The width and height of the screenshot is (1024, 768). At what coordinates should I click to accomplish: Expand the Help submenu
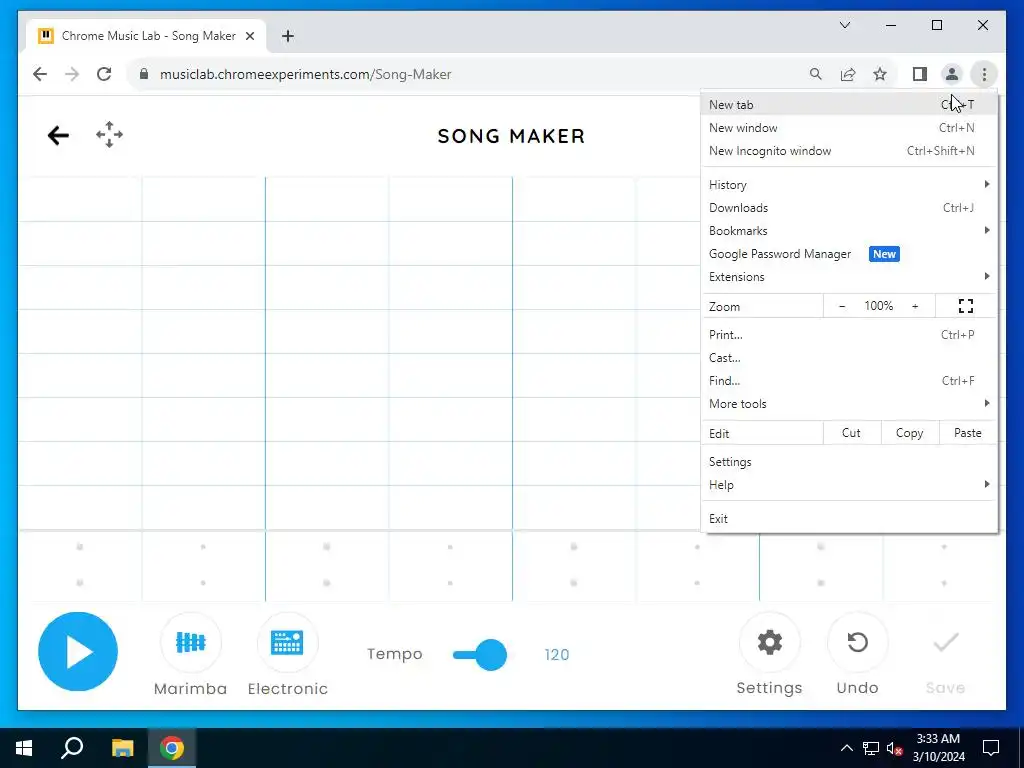tap(849, 484)
